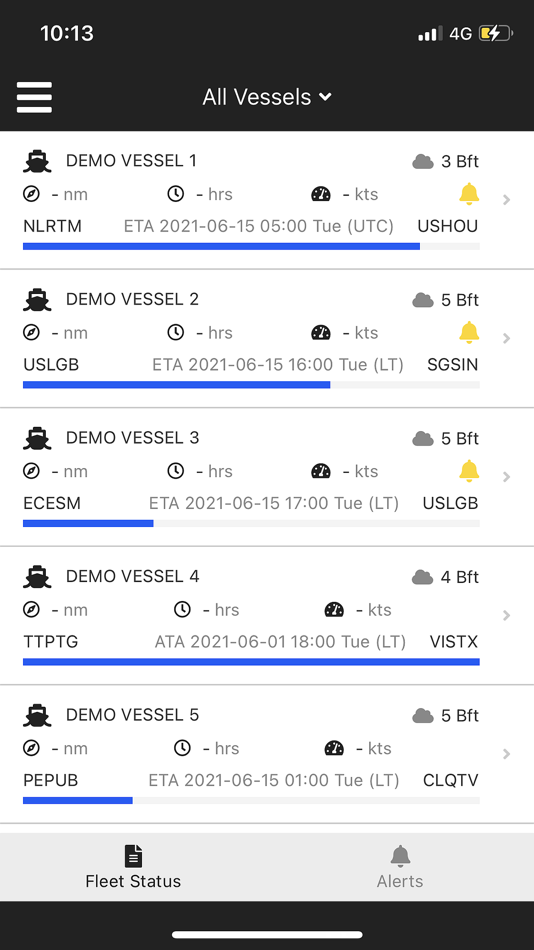Tap the alert bell for DEMO VESSEL 3
534x950 pixels.
[469, 471]
